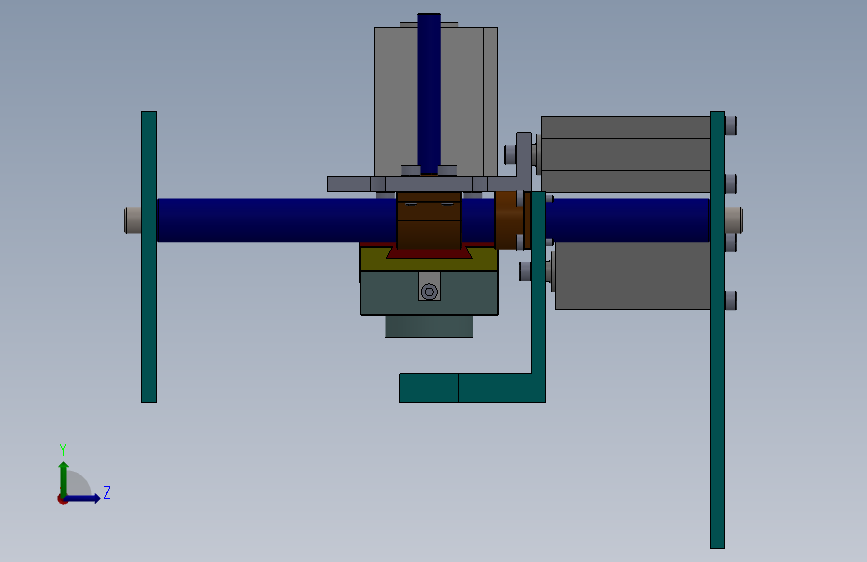The width and height of the screenshot is (867, 562).
Task: Select the topmost bolt head on the right plate
Action: [730, 125]
